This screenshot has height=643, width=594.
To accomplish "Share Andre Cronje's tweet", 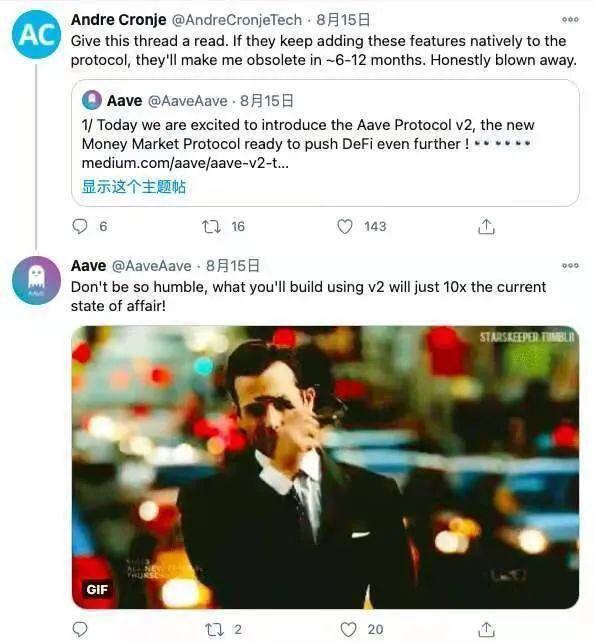I will click(x=487, y=226).
